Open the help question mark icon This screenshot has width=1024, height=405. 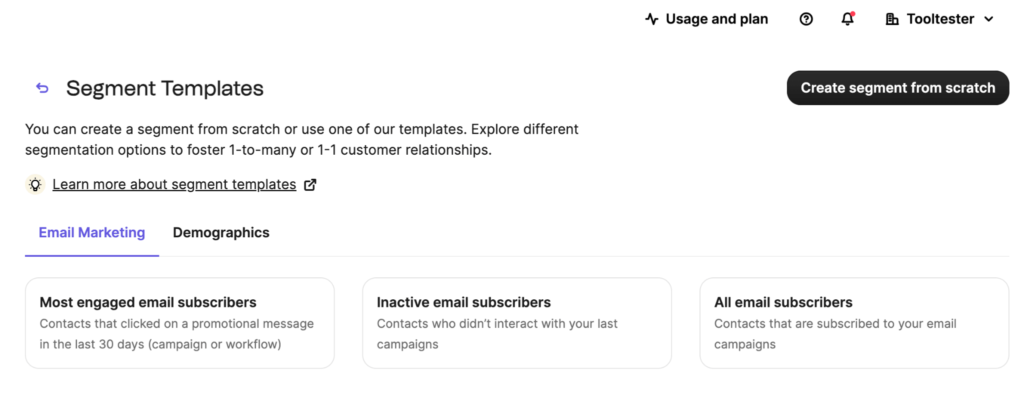pos(806,19)
